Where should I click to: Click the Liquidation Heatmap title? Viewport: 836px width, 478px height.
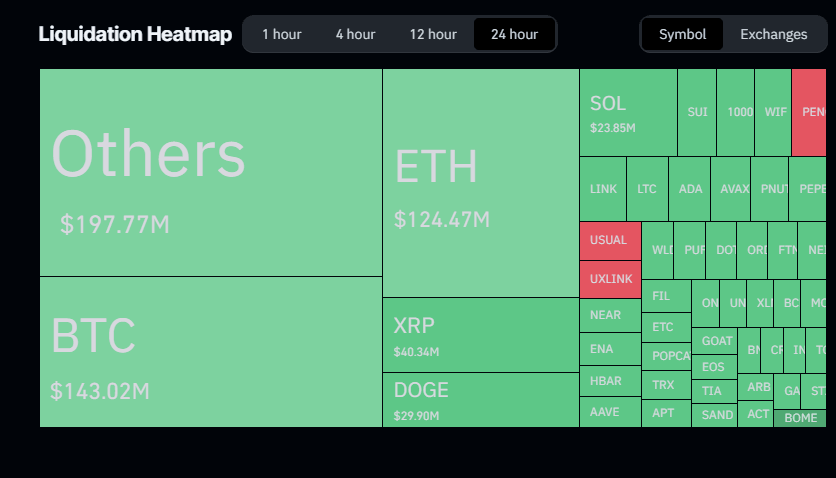coord(135,34)
